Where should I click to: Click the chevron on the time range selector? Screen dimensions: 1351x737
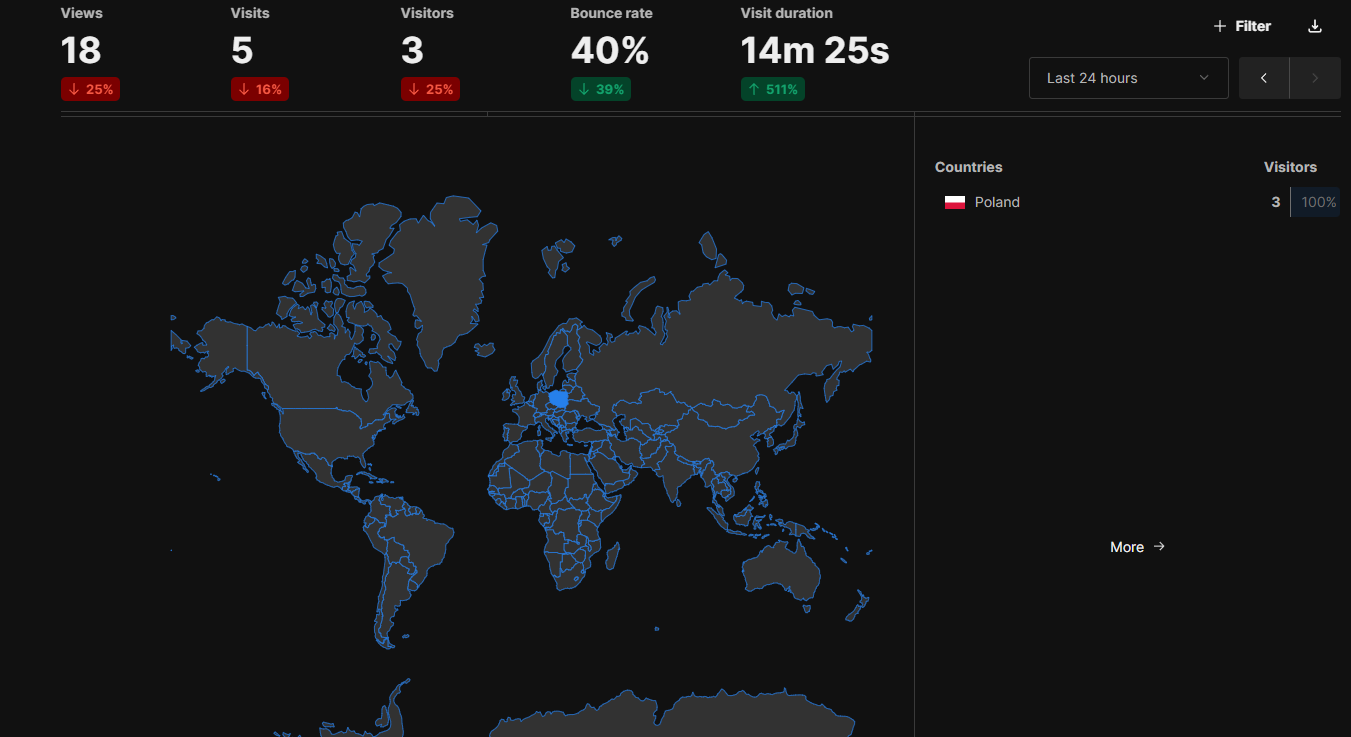tap(1204, 77)
